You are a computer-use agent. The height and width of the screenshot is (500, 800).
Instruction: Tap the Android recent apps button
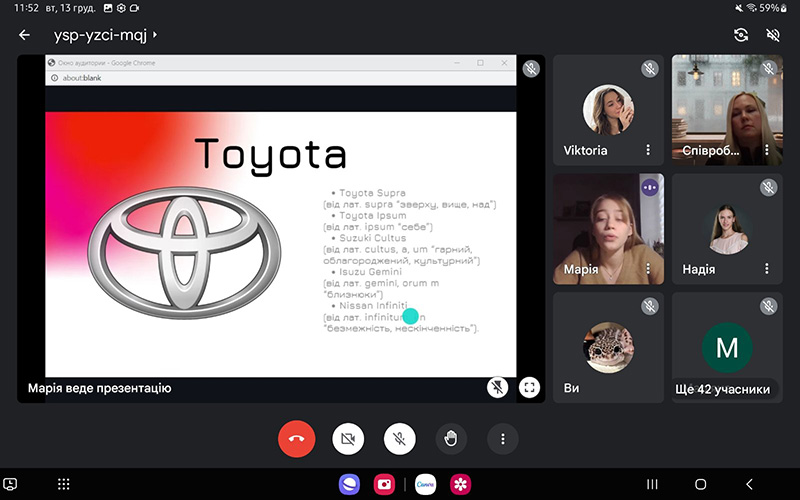point(652,484)
